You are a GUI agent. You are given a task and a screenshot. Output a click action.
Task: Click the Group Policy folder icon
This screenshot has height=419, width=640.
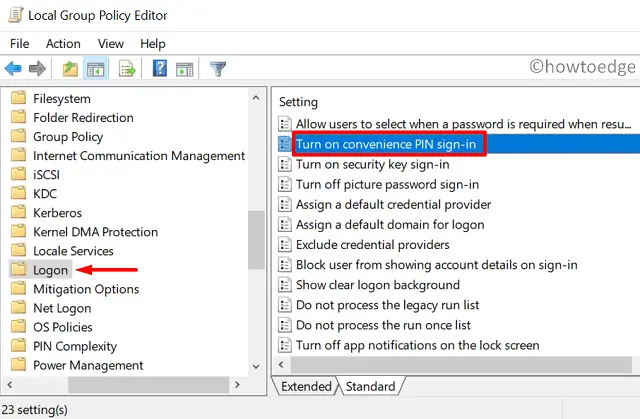point(18,136)
